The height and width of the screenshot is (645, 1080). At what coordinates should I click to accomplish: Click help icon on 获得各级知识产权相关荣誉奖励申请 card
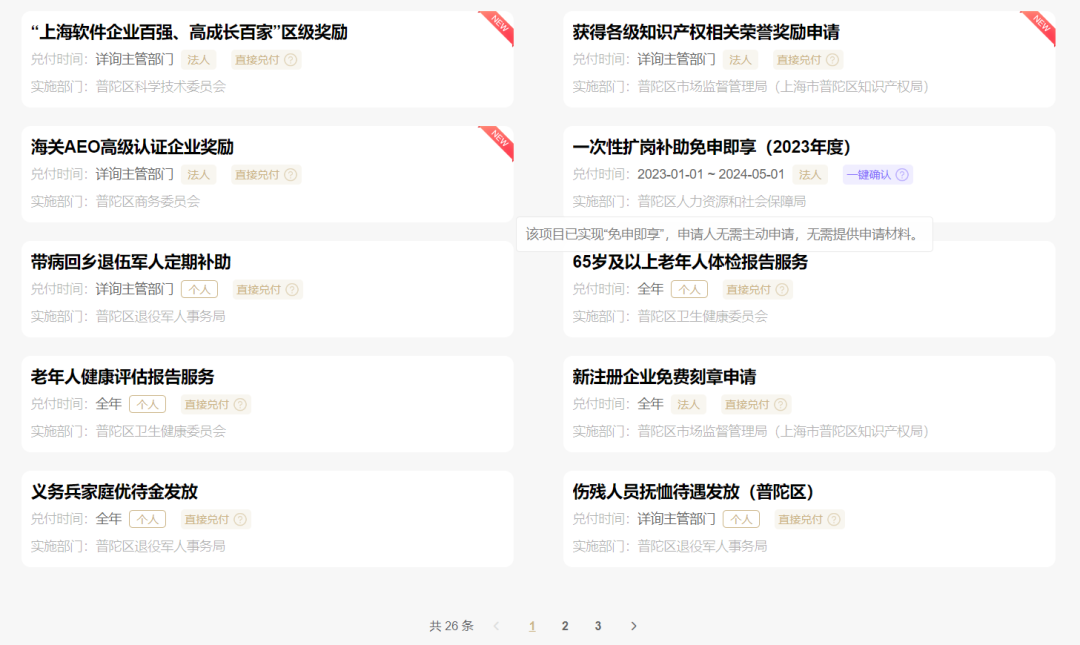click(x=832, y=60)
